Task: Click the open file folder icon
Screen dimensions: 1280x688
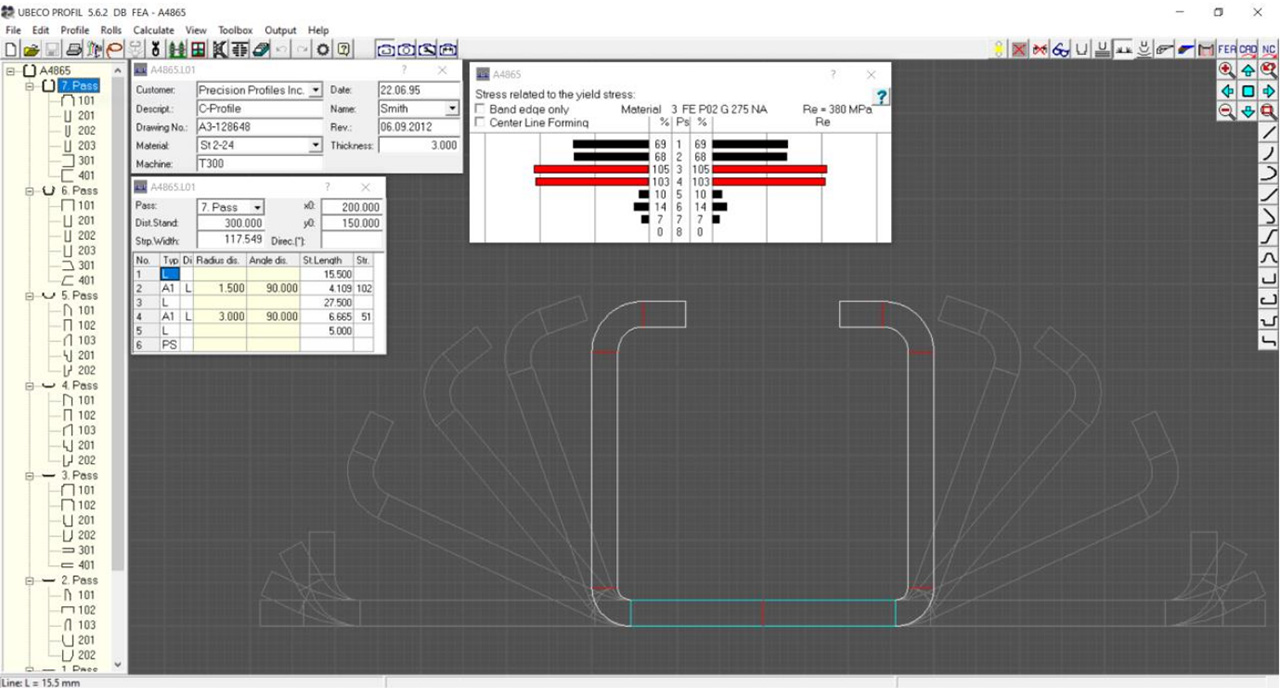Action: pos(31,49)
